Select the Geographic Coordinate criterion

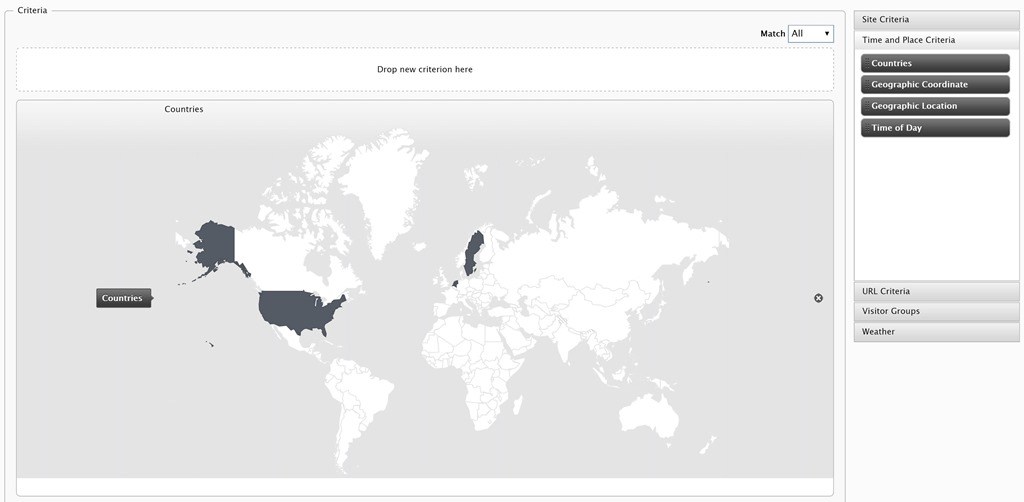pos(935,85)
